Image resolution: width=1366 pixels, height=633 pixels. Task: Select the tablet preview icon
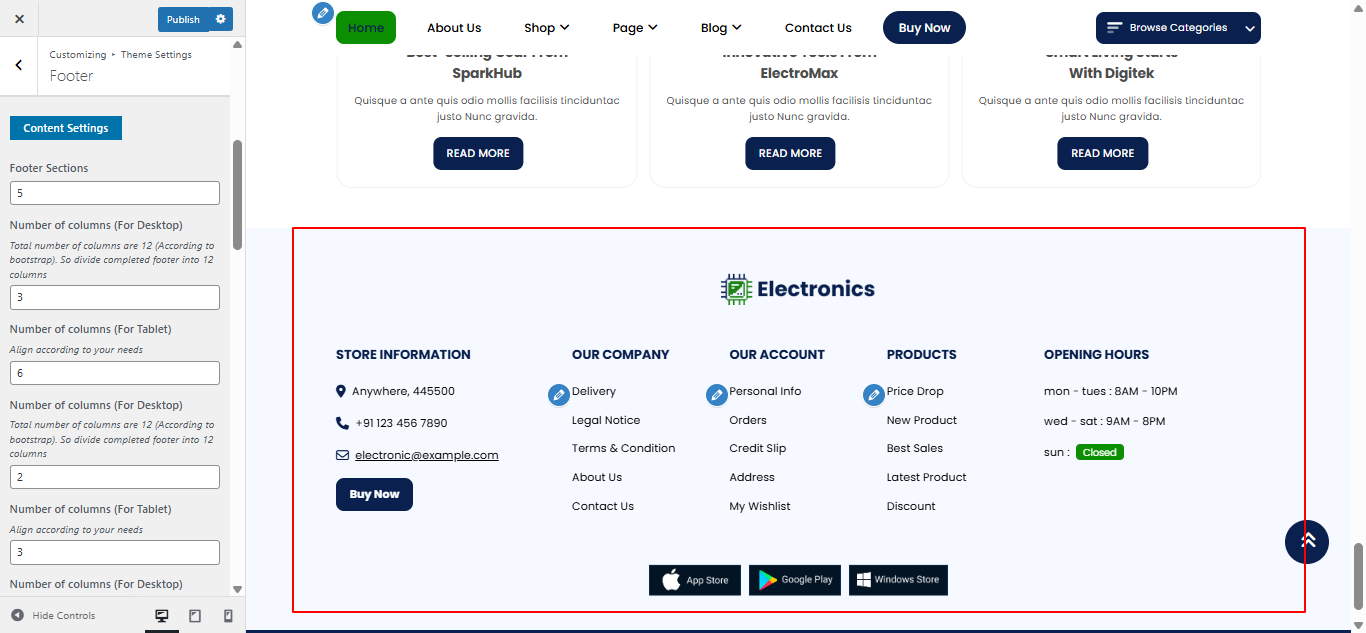tap(195, 616)
